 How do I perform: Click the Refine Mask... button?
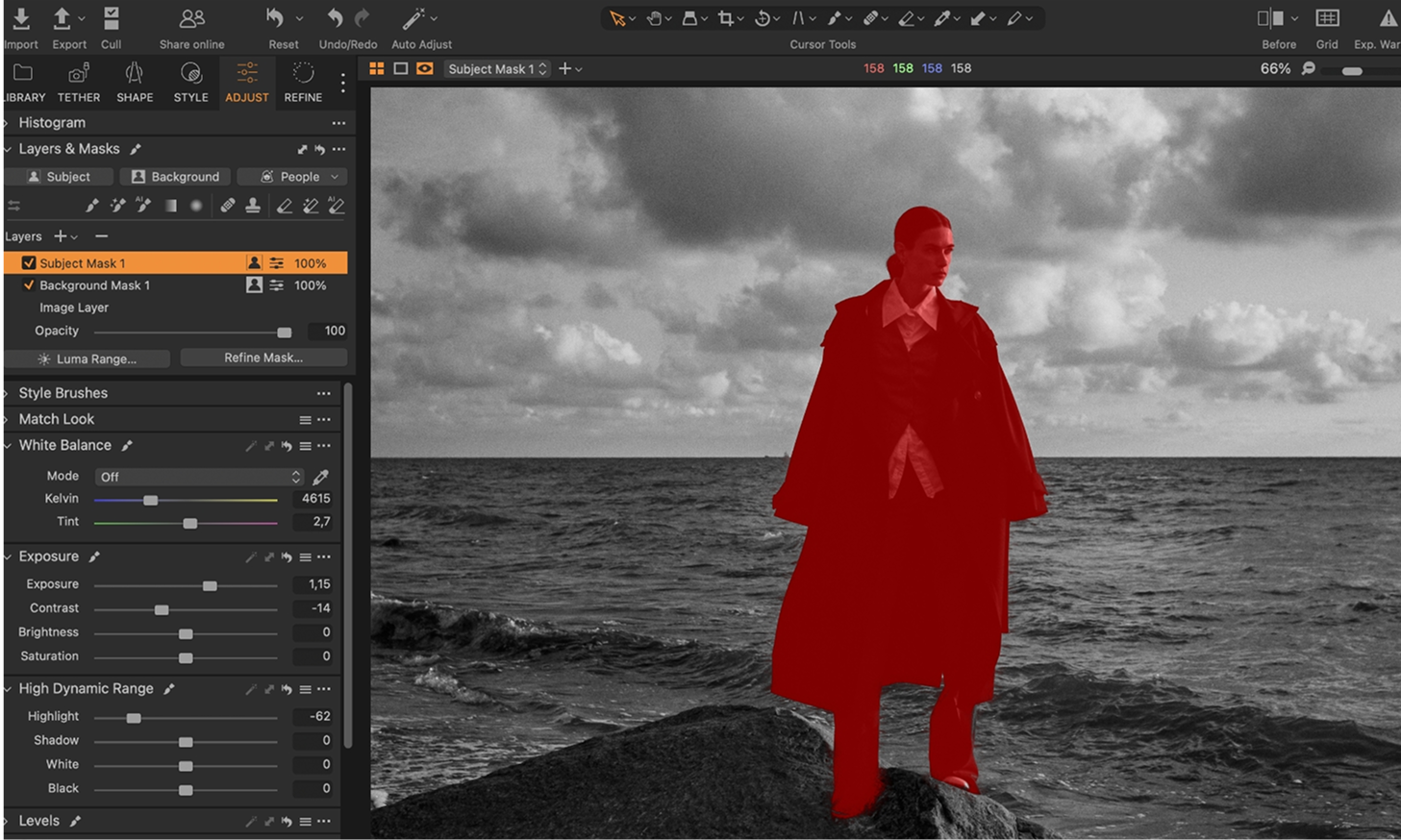click(263, 358)
